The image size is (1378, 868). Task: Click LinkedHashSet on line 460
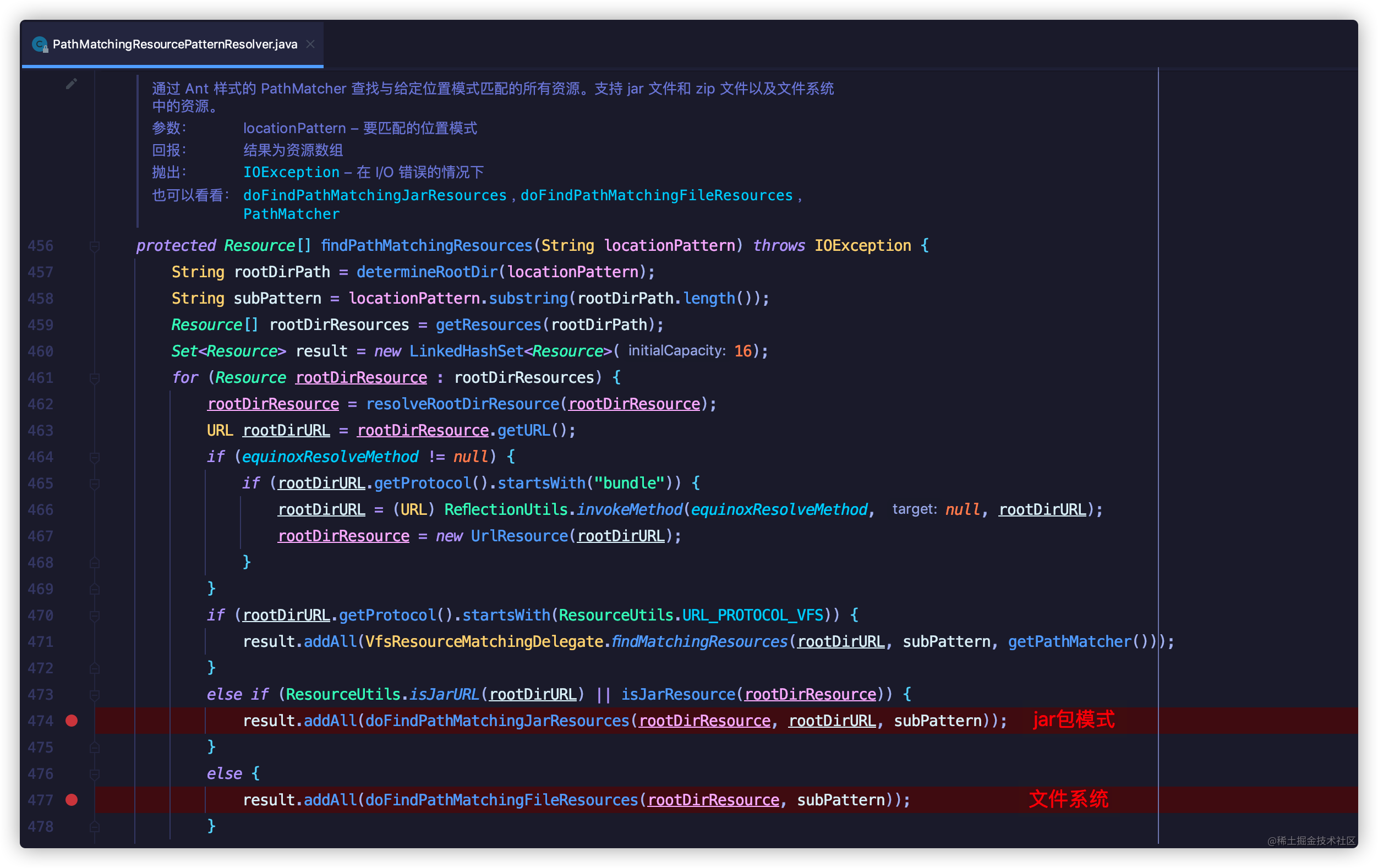pos(466,351)
